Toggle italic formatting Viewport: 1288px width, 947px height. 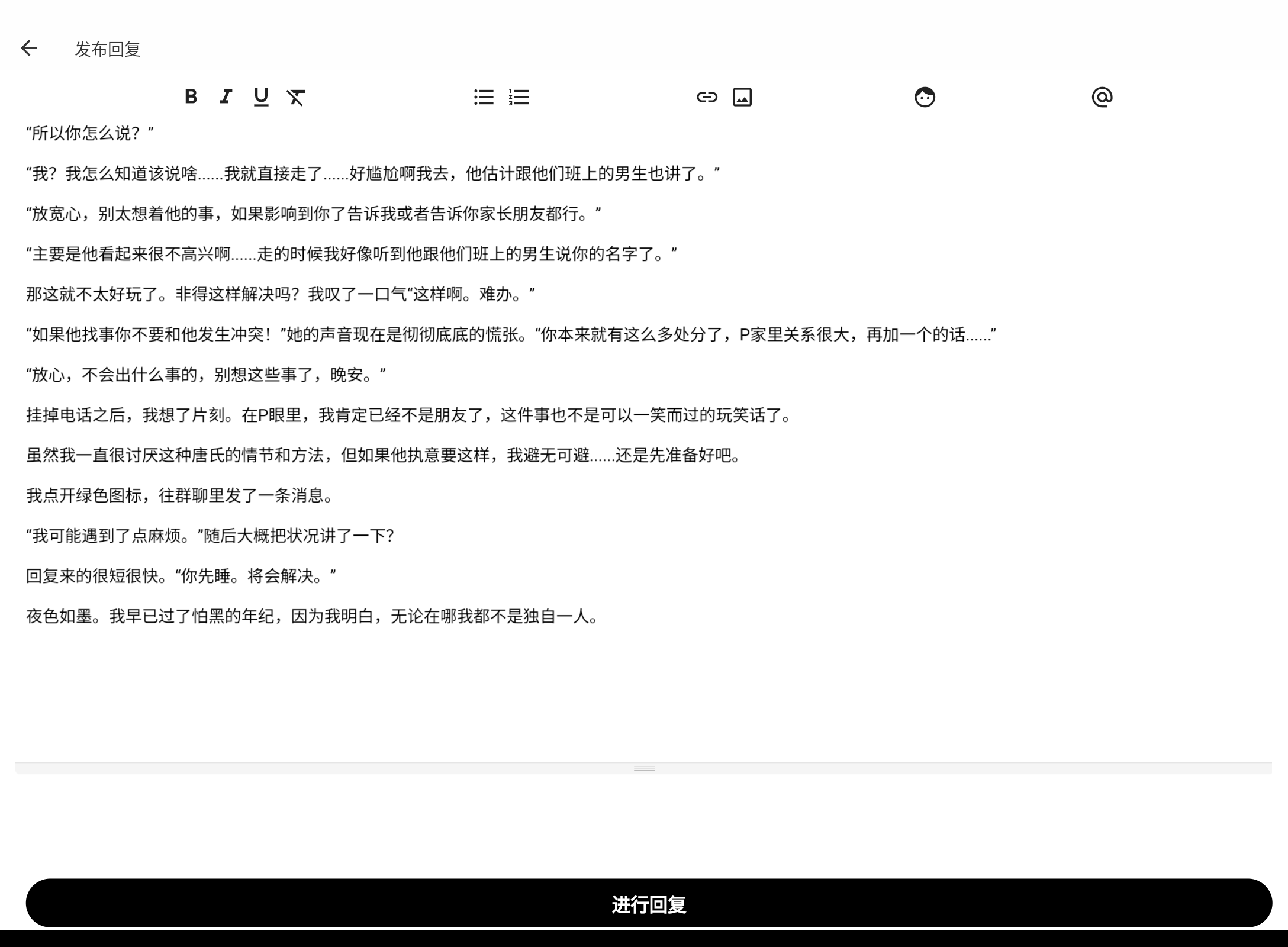(x=226, y=96)
